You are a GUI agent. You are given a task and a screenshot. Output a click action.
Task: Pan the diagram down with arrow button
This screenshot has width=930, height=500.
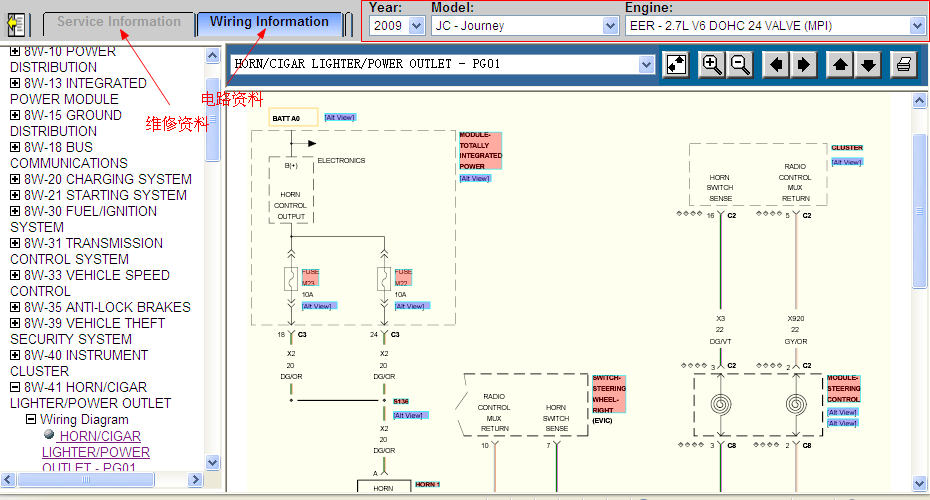pos(868,65)
